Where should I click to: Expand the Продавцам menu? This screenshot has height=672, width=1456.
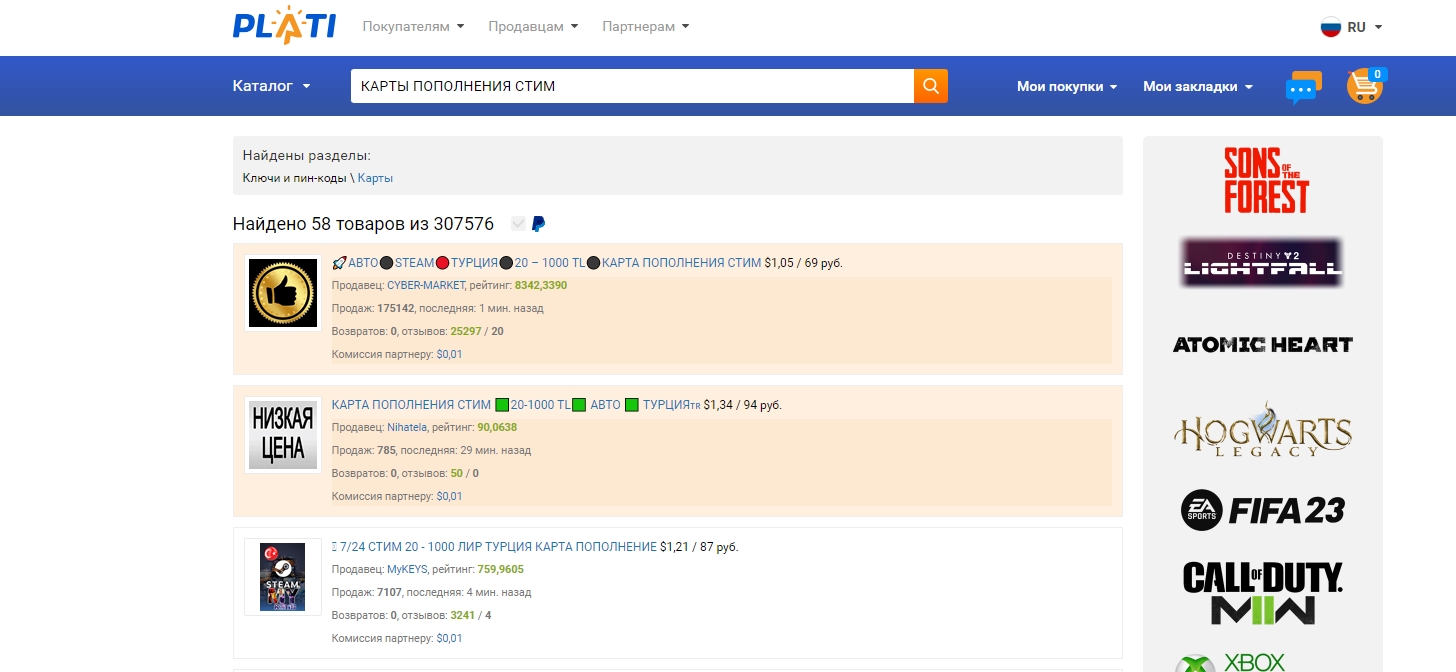(533, 27)
